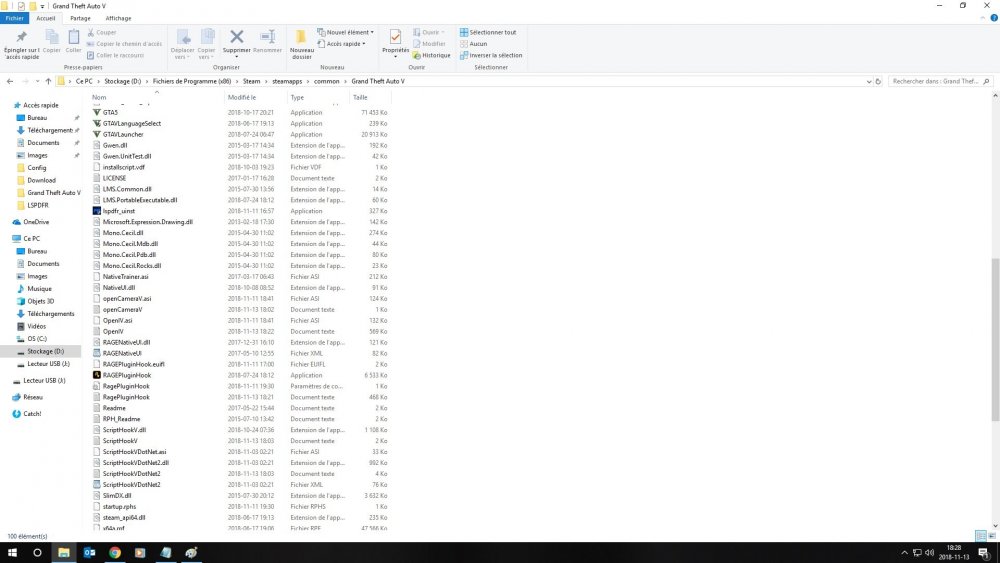Click the Copier icon in the clipboard group
Image resolution: width=1000 pixels, height=563 pixels.
coord(52,37)
